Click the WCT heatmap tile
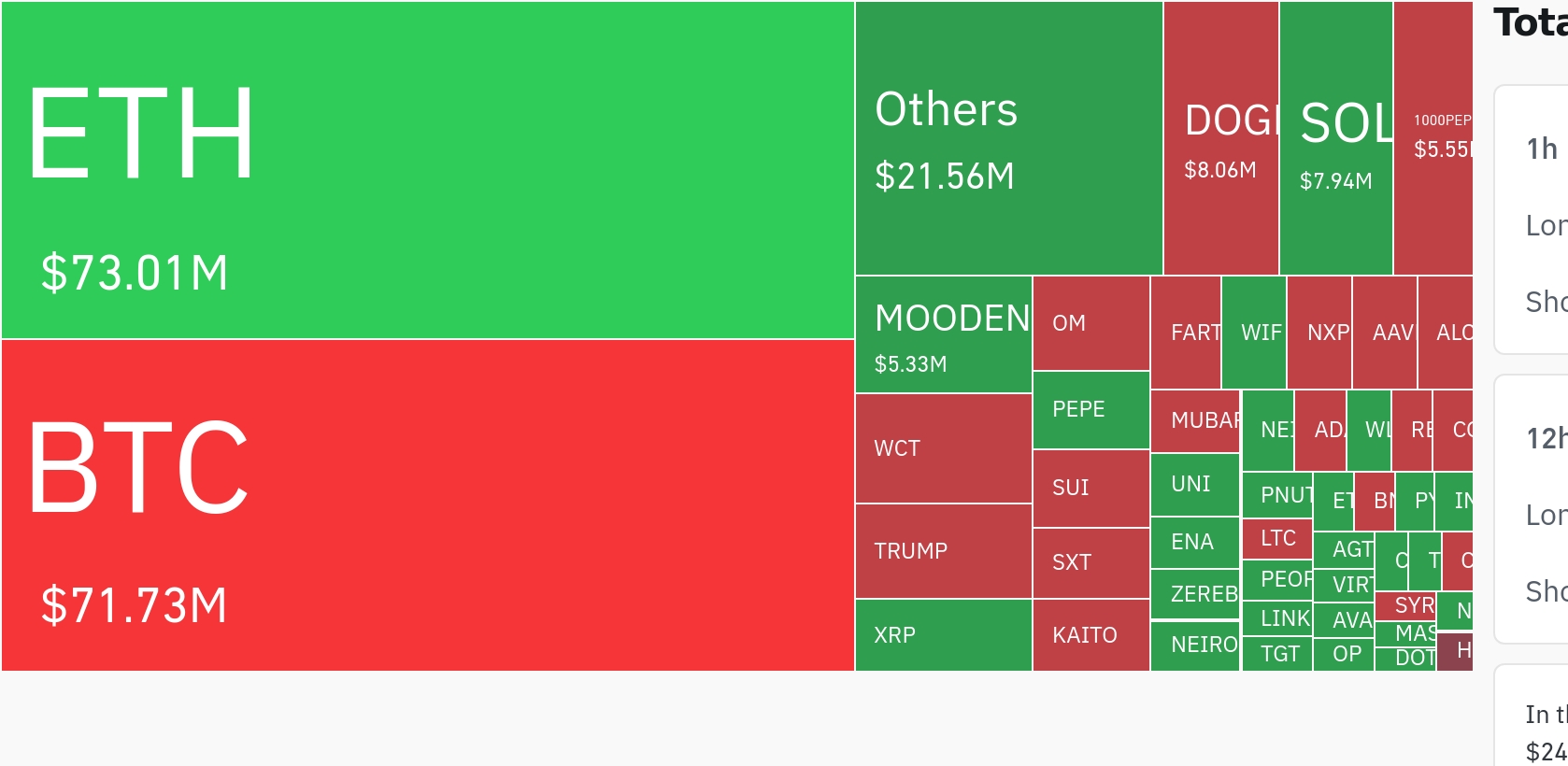This screenshot has width=1568, height=766. (944, 448)
